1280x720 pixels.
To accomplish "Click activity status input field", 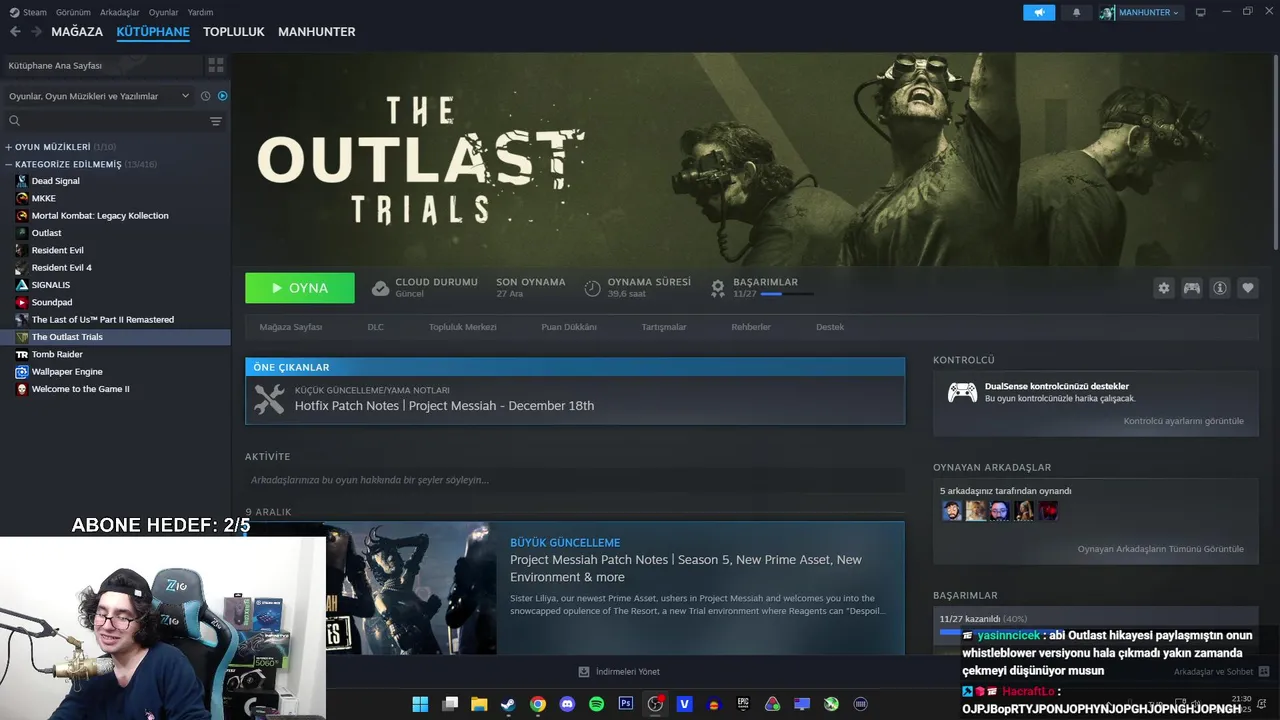I will coord(575,480).
